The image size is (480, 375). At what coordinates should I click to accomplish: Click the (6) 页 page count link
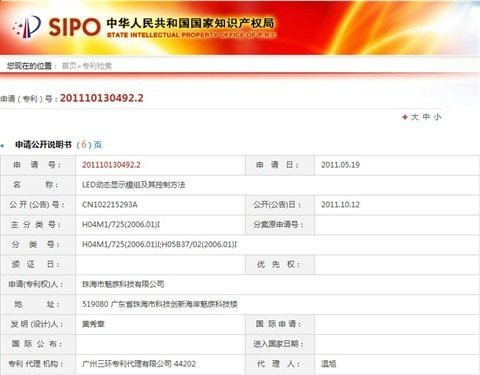click(x=89, y=145)
